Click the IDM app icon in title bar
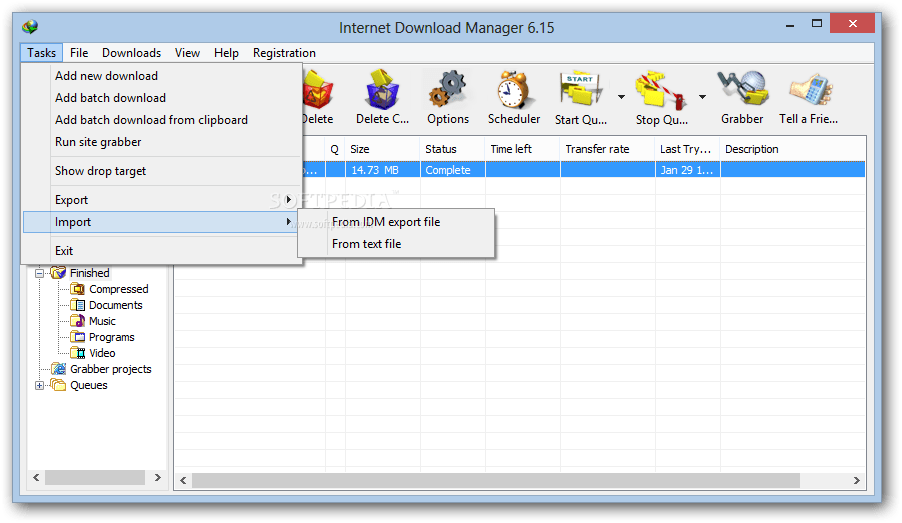The image size is (902, 523). click(x=30, y=27)
